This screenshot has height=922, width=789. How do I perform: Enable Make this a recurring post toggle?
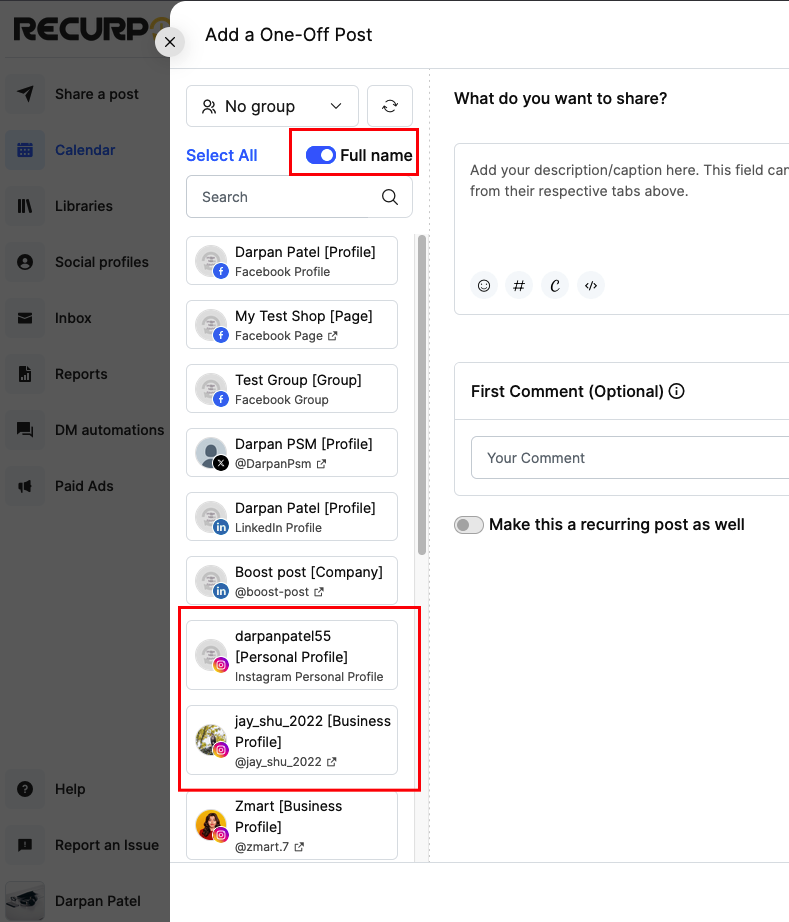point(469,525)
